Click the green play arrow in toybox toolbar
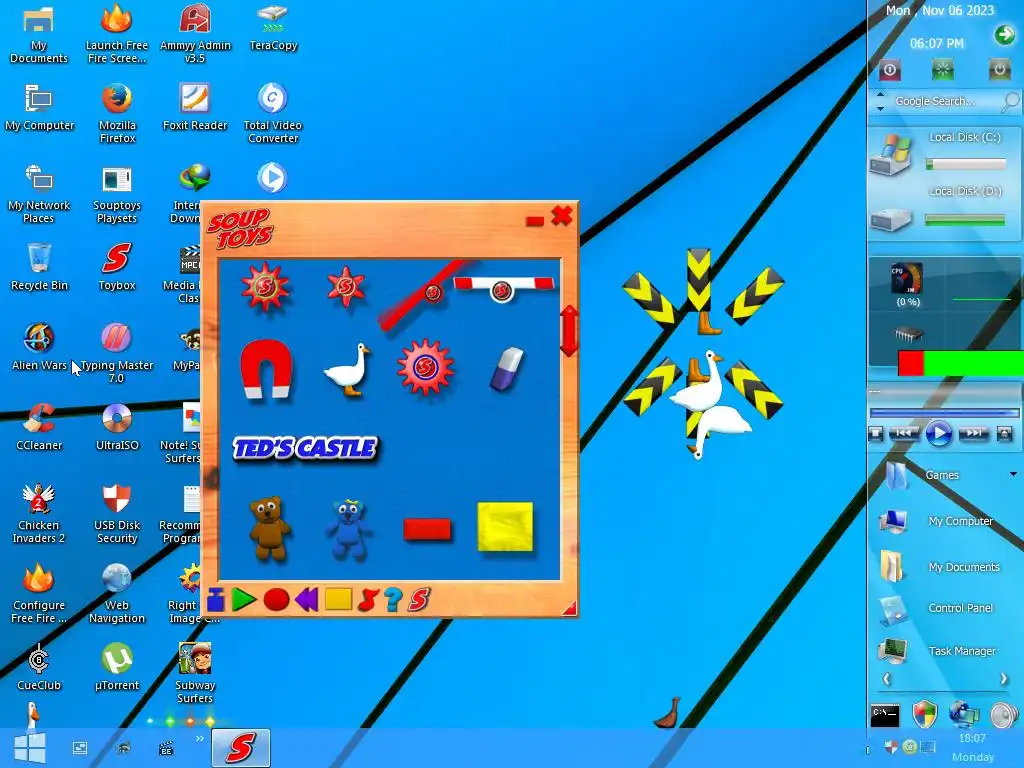1024x768 pixels. tap(244, 600)
